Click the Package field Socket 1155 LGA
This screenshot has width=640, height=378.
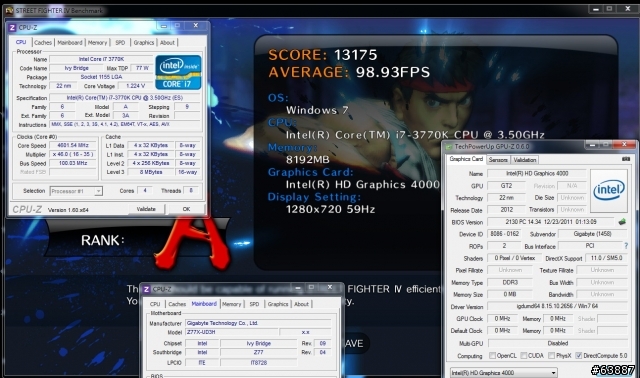101,77
